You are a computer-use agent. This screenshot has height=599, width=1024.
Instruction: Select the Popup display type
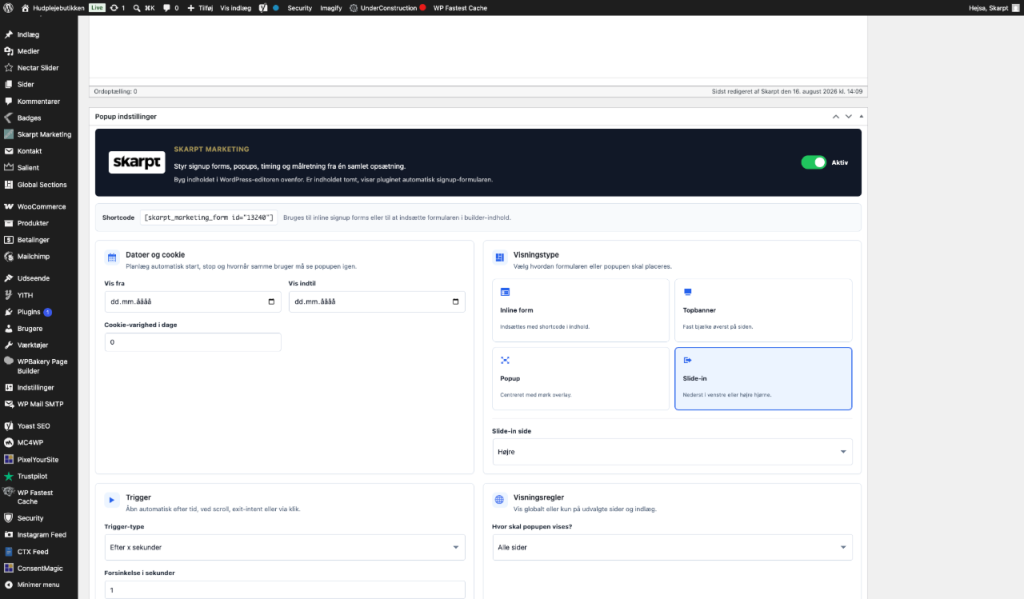[x=581, y=379]
